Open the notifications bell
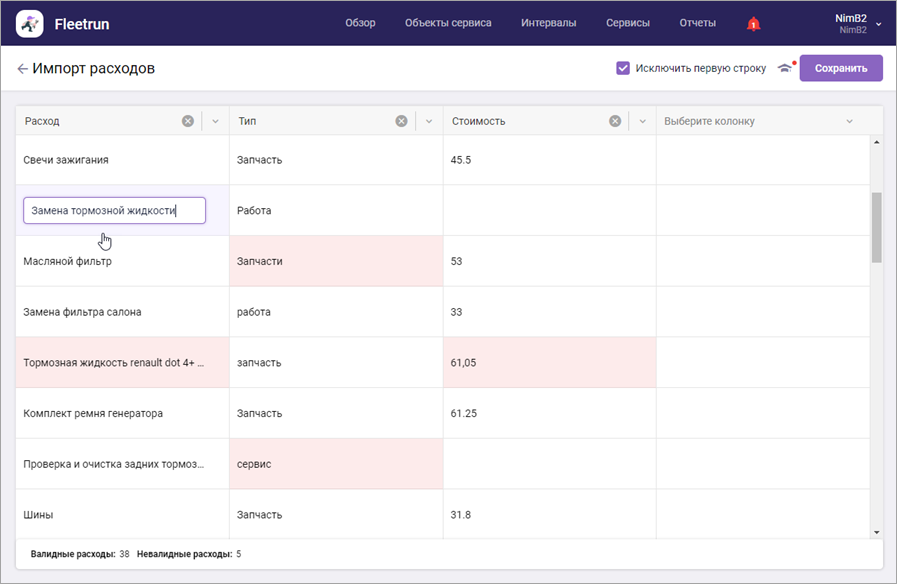Screen dimensions: 897x584 [753, 24]
